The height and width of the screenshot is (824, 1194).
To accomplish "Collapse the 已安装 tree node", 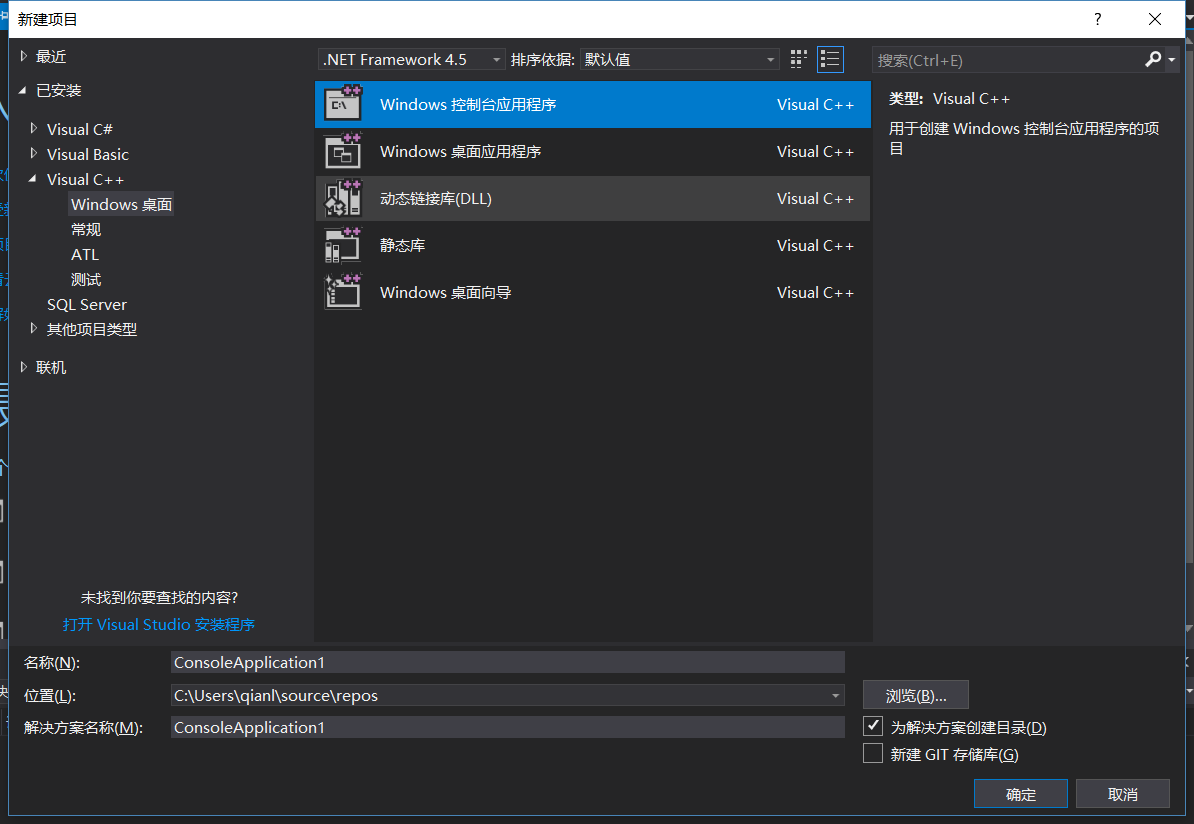I will pos(23,91).
